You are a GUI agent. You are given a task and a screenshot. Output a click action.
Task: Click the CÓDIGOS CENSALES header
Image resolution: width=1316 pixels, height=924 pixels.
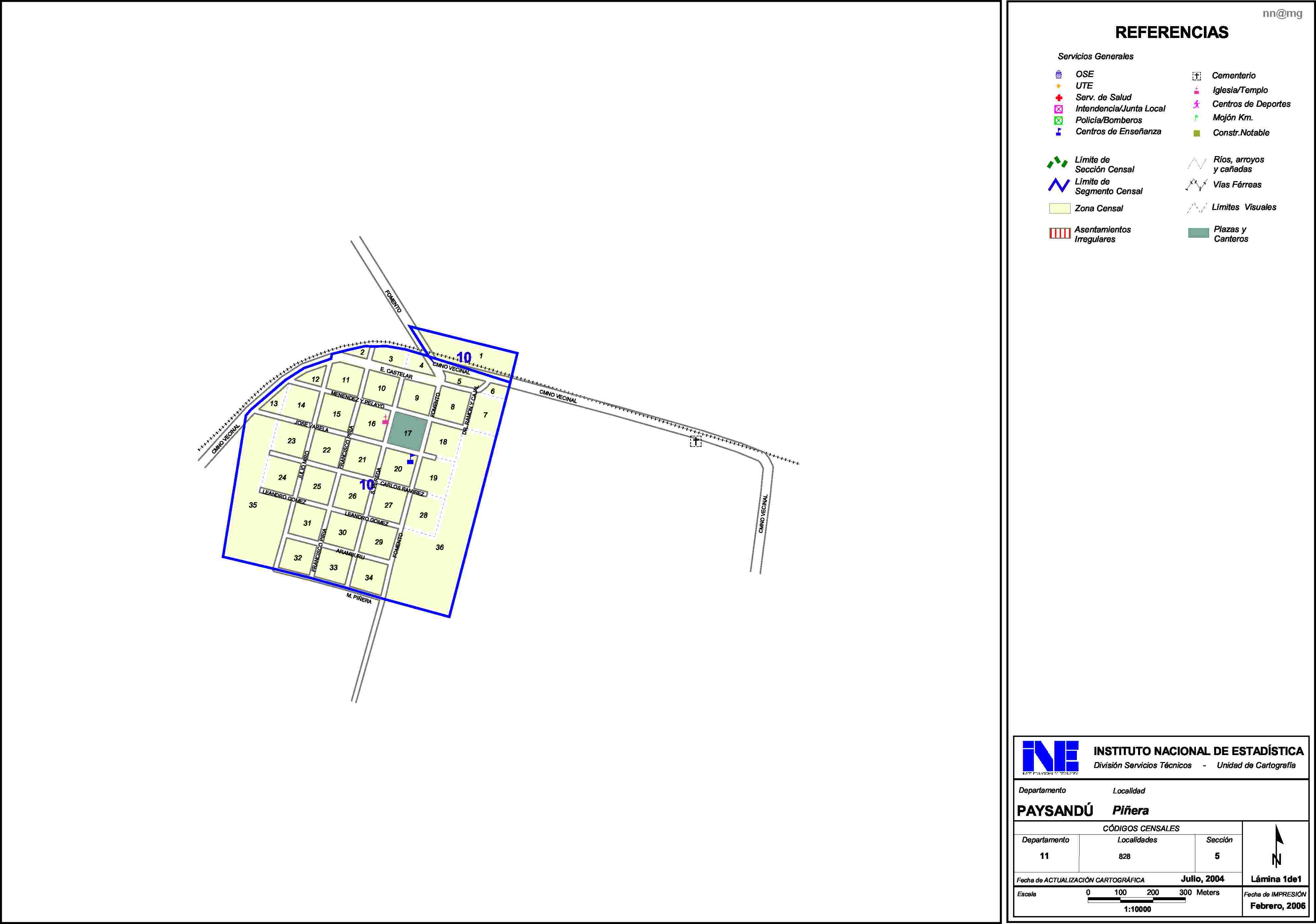1141,828
